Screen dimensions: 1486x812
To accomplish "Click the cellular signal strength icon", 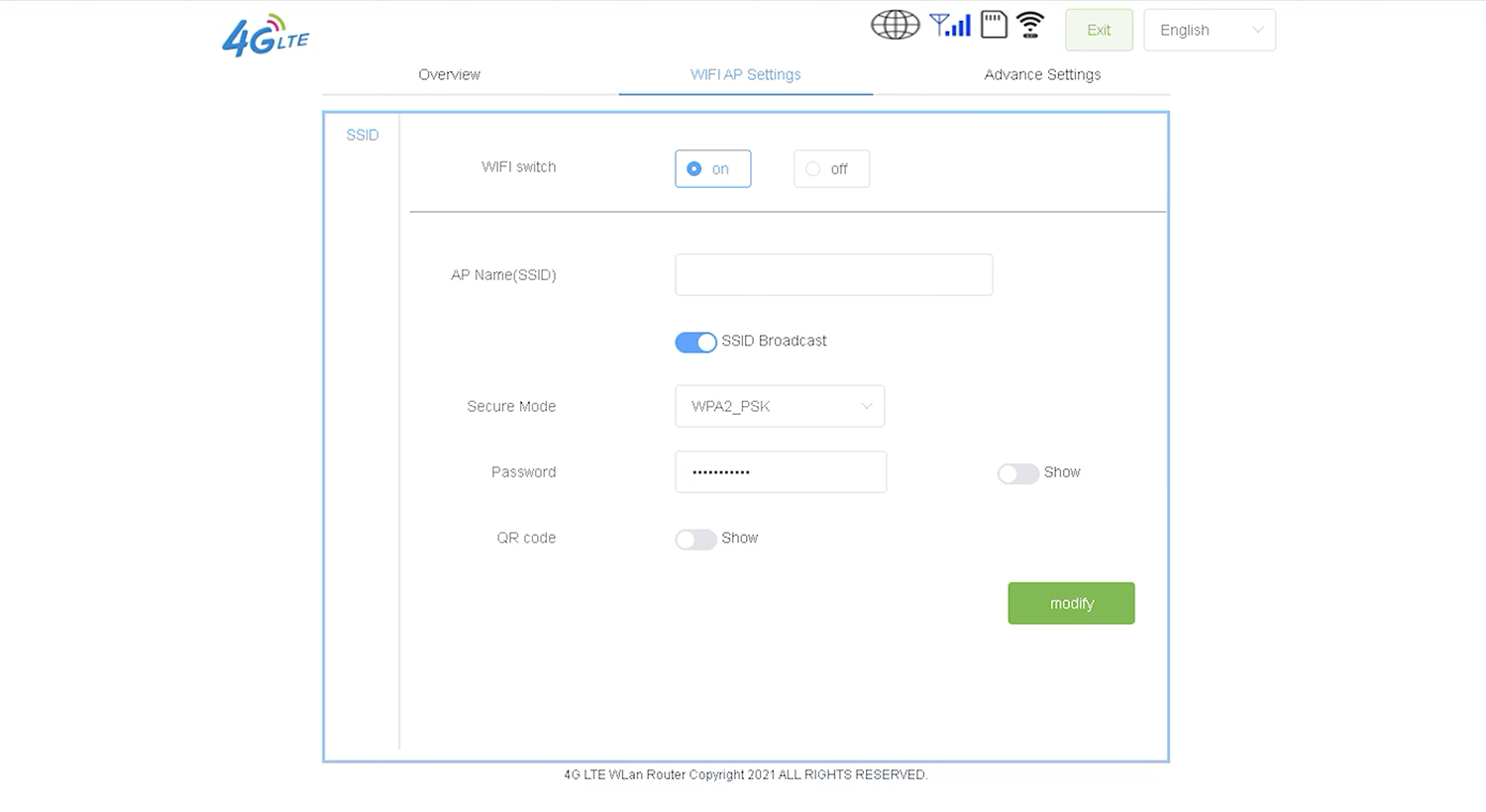I will click(x=949, y=25).
